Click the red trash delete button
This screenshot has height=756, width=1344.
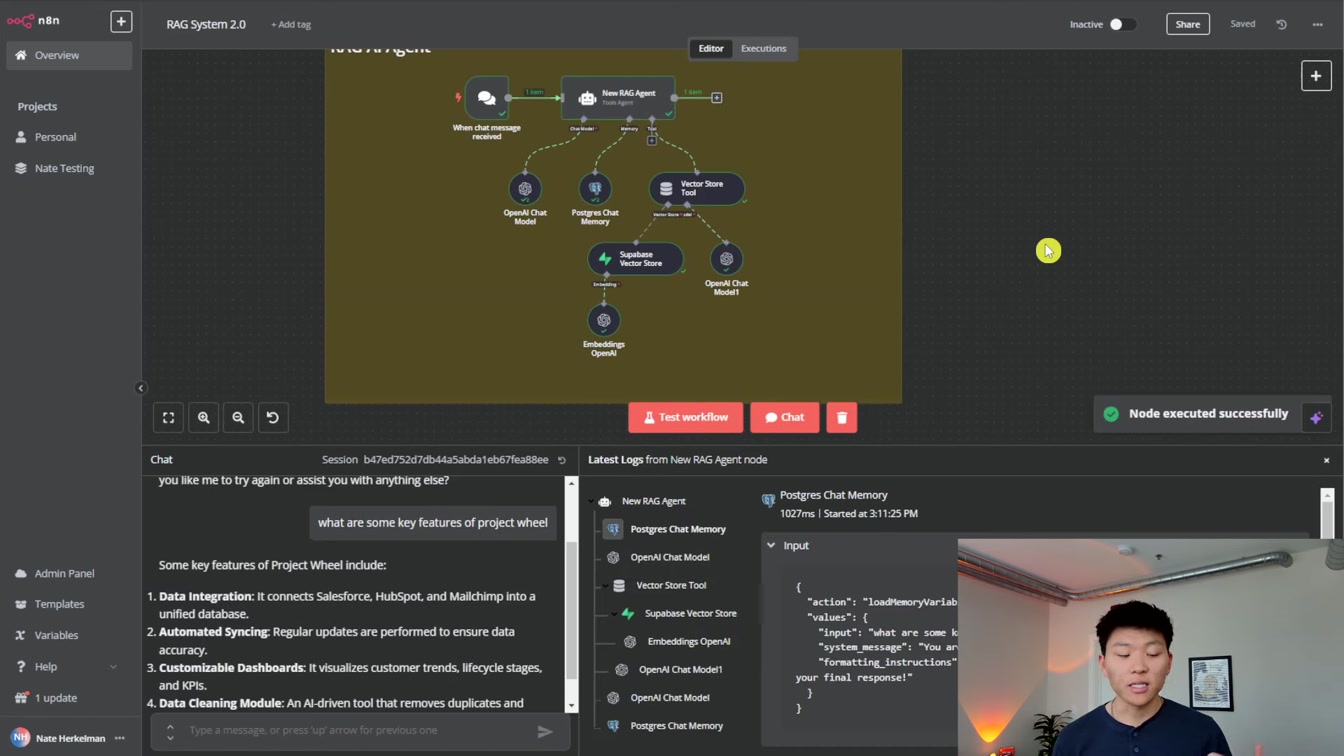click(842, 418)
